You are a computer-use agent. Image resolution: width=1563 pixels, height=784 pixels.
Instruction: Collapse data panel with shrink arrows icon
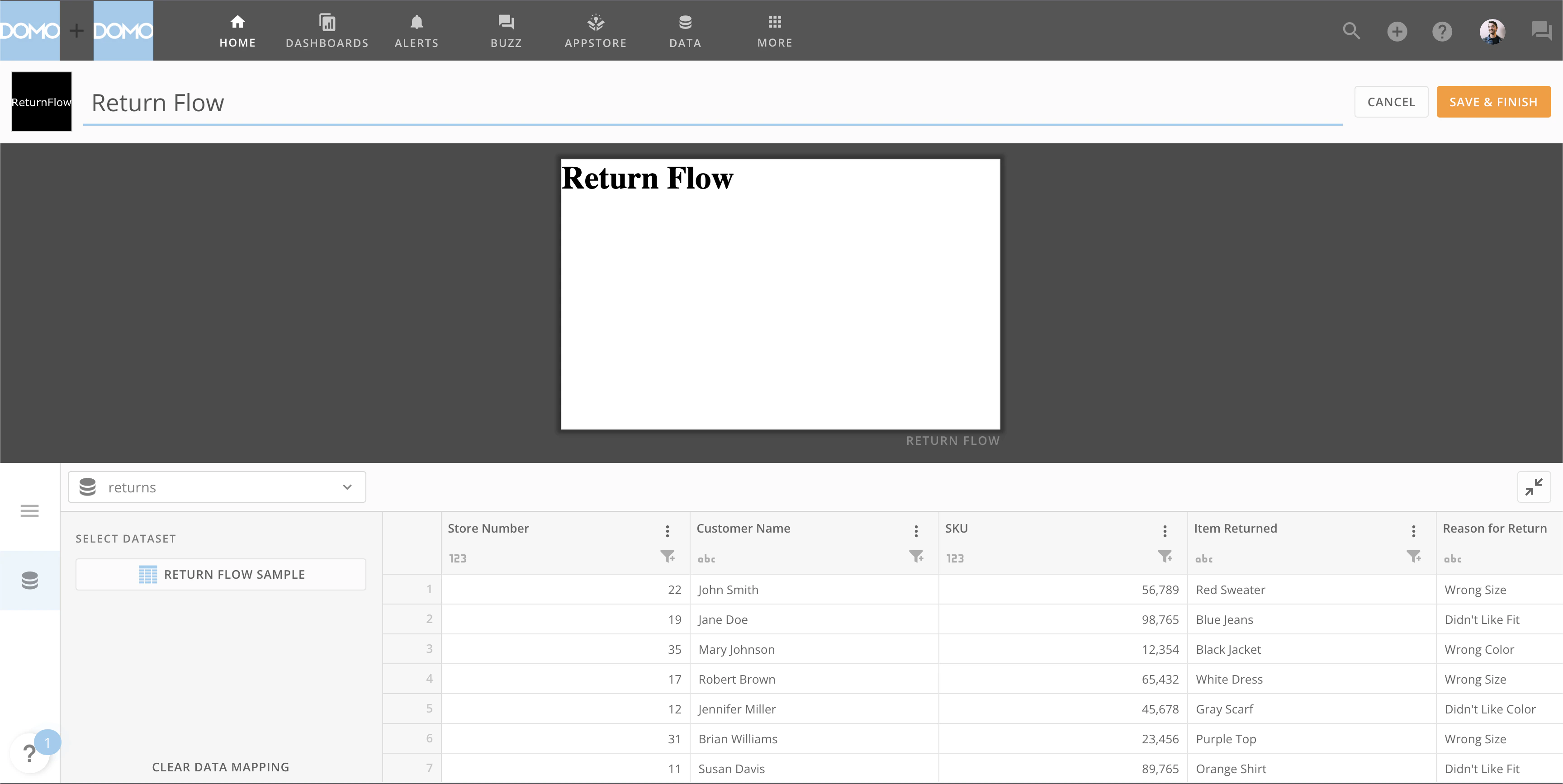pos(1533,486)
